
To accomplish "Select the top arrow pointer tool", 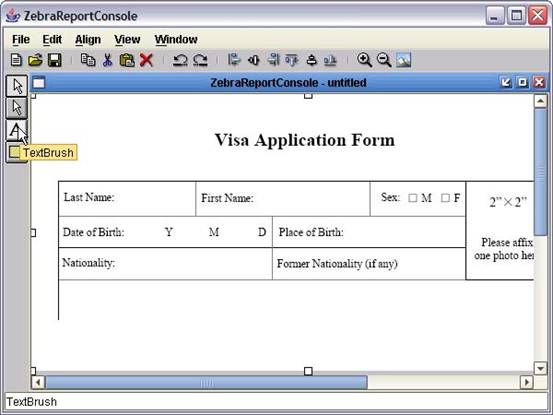I will click(x=17, y=86).
